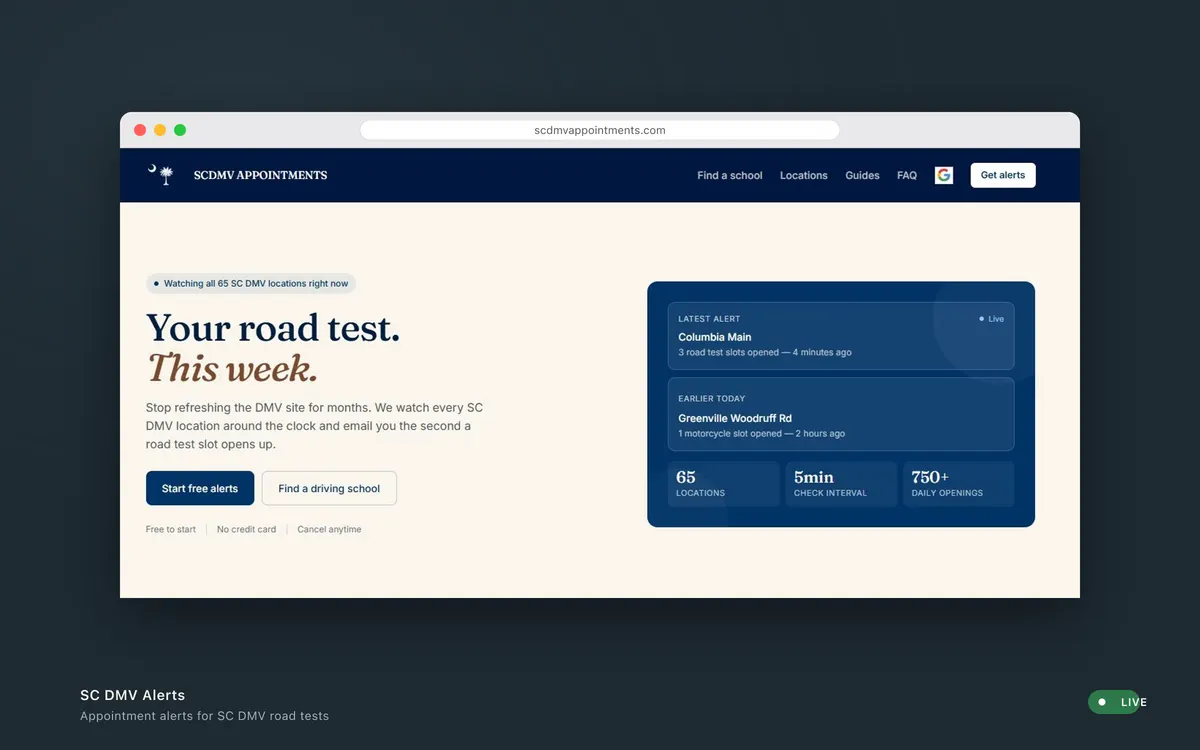
Task: Open the SCDMV APPOINTMENTS home link
Action: (260, 175)
